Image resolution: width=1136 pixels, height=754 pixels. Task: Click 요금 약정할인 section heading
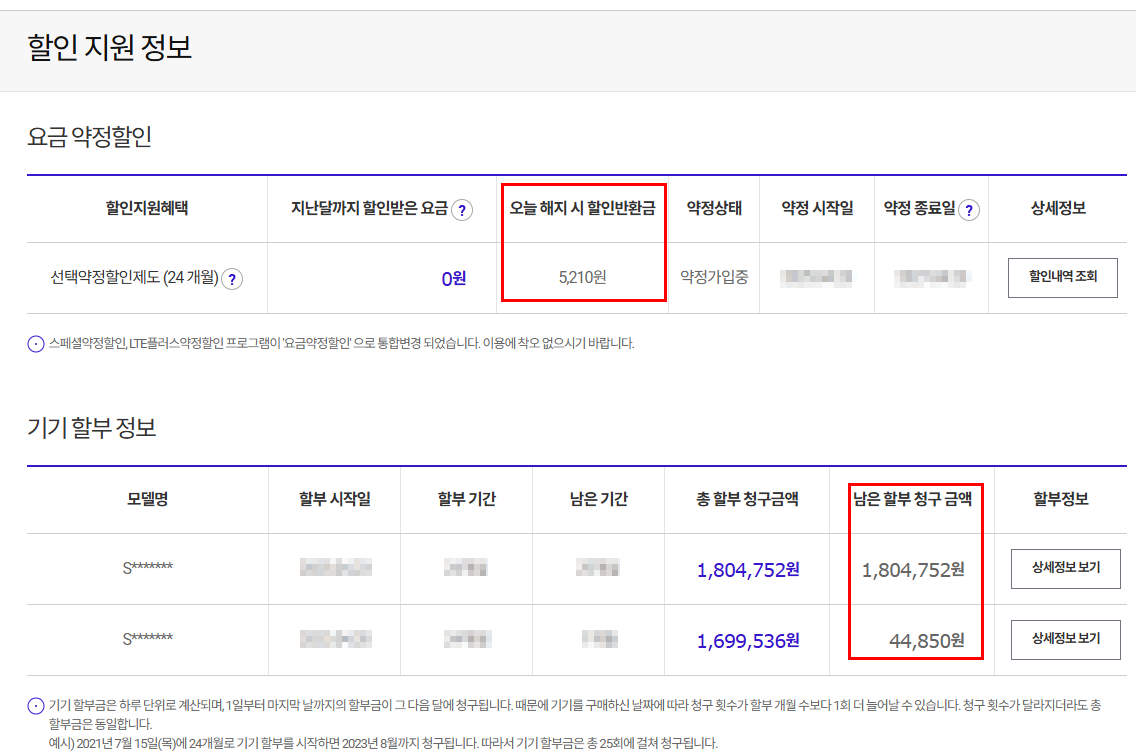click(x=89, y=137)
